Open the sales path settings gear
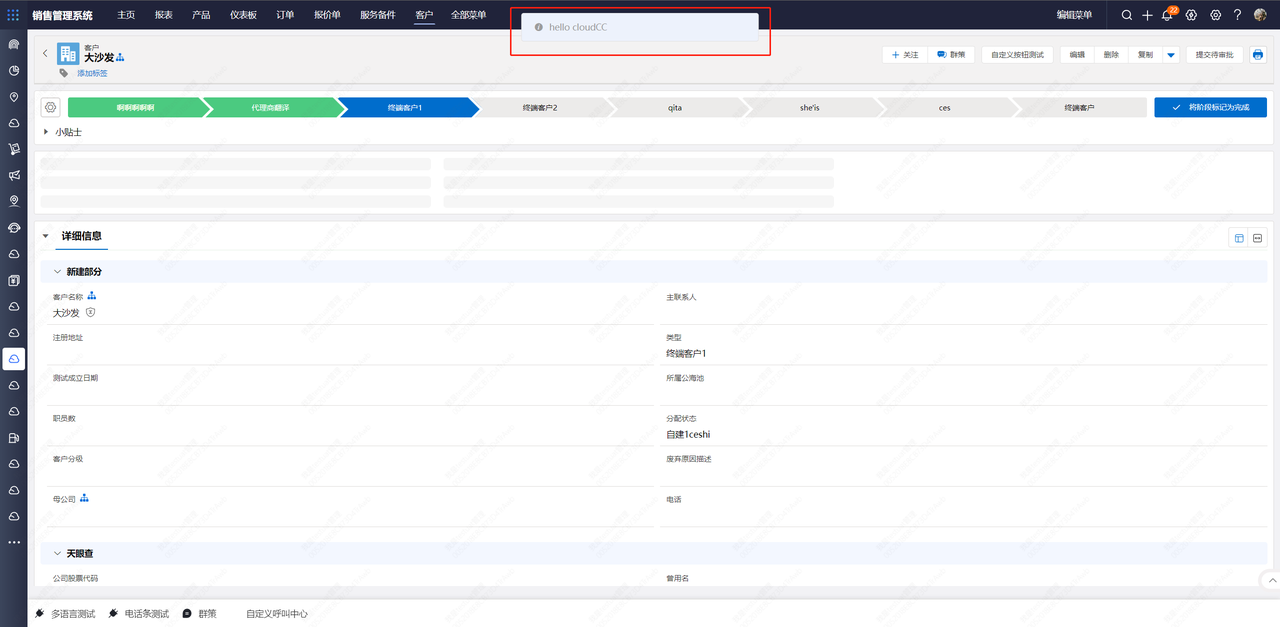 51,107
